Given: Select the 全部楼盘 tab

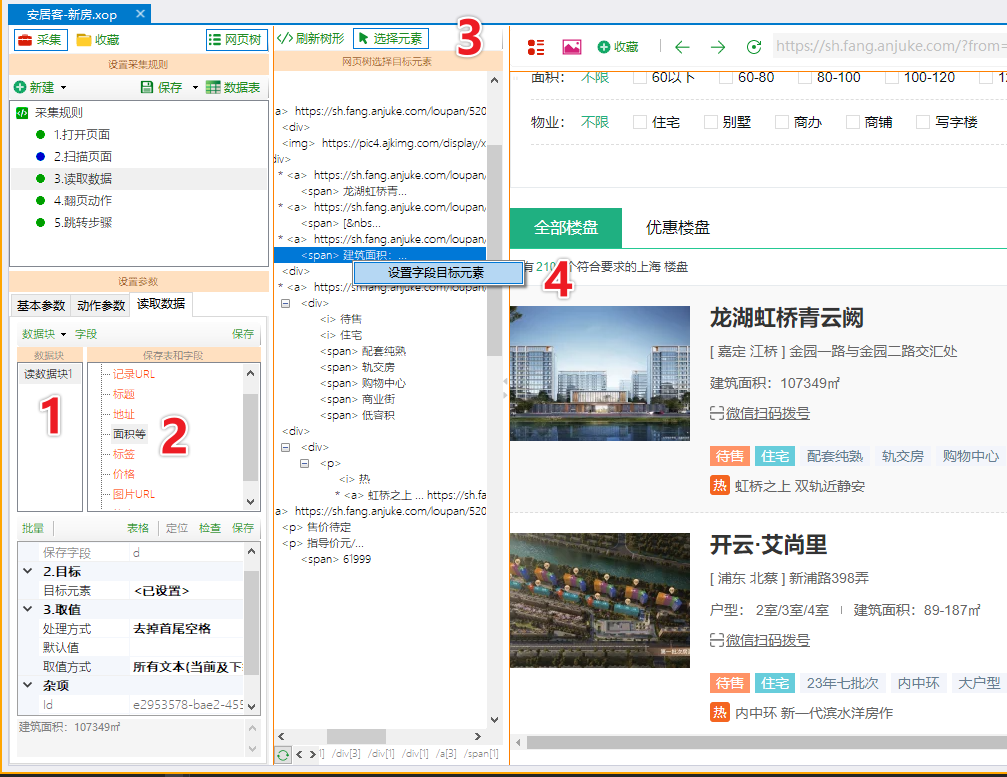Looking at the screenshot, I should pos(566,227).
